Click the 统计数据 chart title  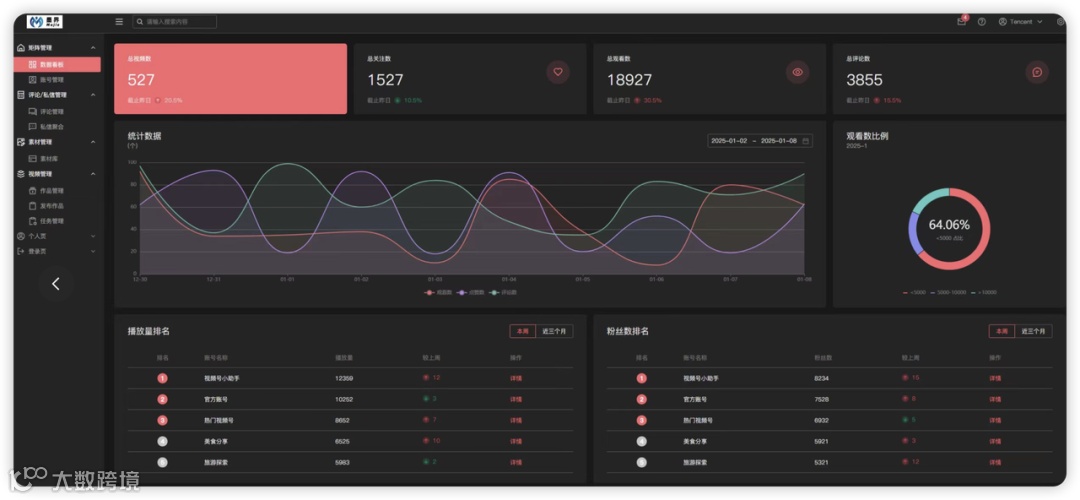[145, 136]
